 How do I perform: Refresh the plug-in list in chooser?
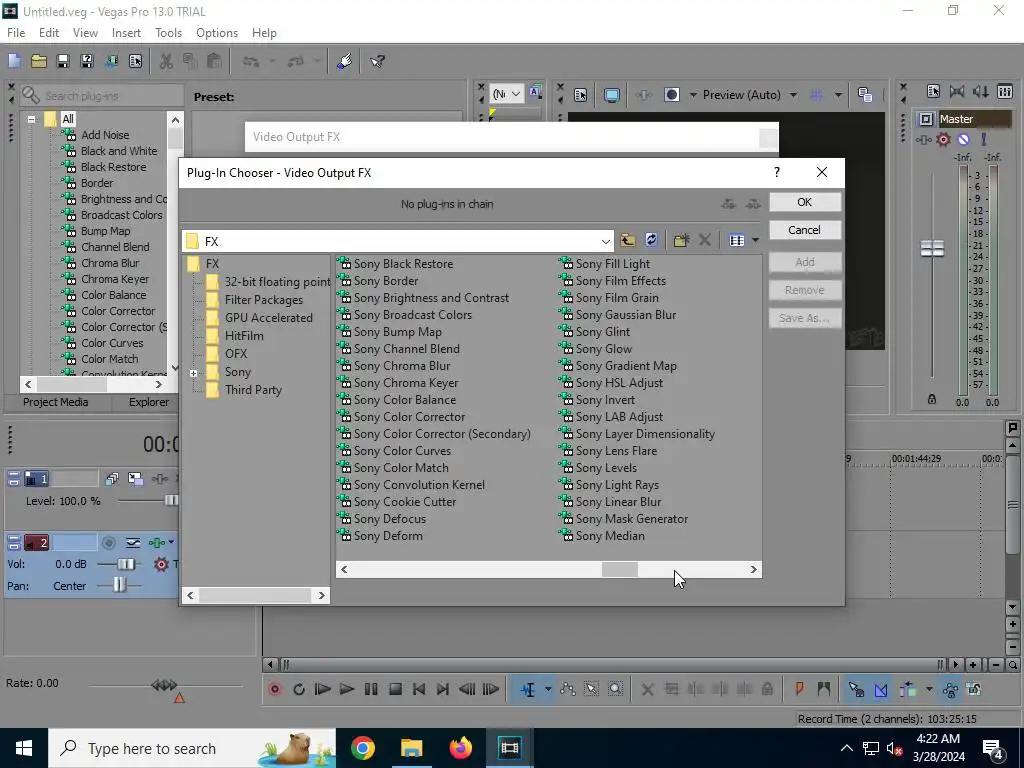(x=651, y=240)
